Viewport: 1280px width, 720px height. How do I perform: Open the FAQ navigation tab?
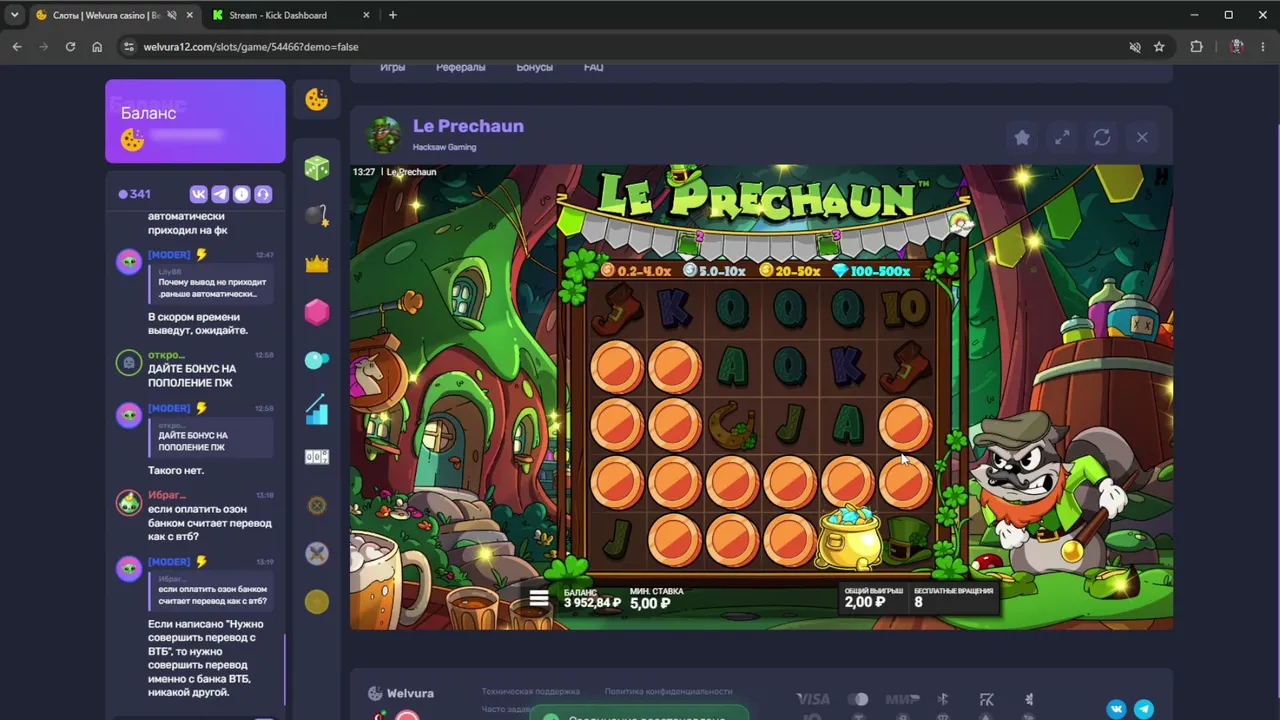(x=593, y=68)
